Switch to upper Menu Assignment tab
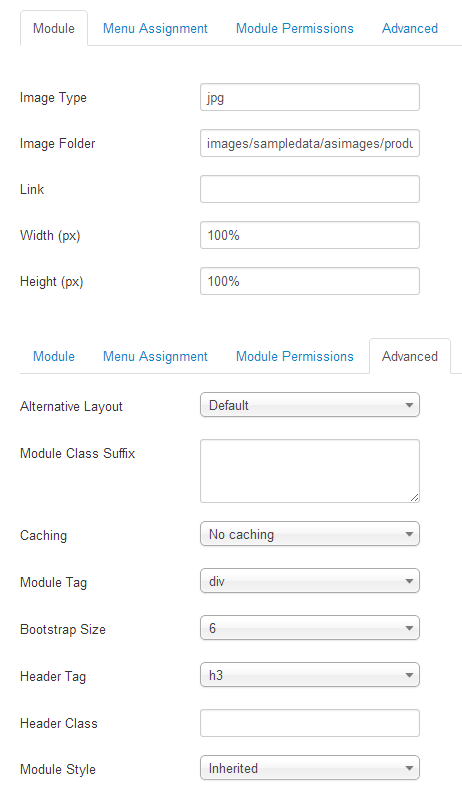This screenshot has width=462, height=786. pyautogui.click(x=155, y=29)
